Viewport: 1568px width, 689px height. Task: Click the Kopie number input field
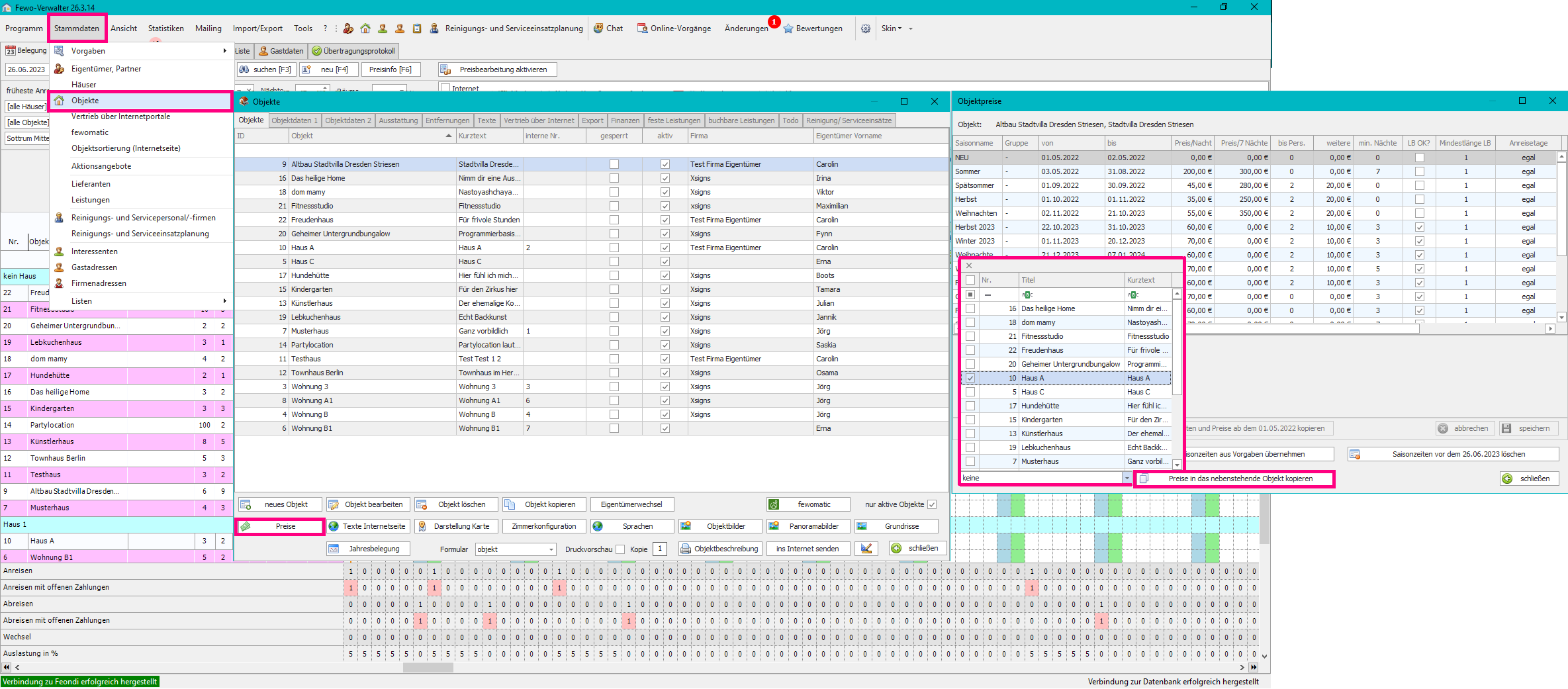[x=660, y=549]
